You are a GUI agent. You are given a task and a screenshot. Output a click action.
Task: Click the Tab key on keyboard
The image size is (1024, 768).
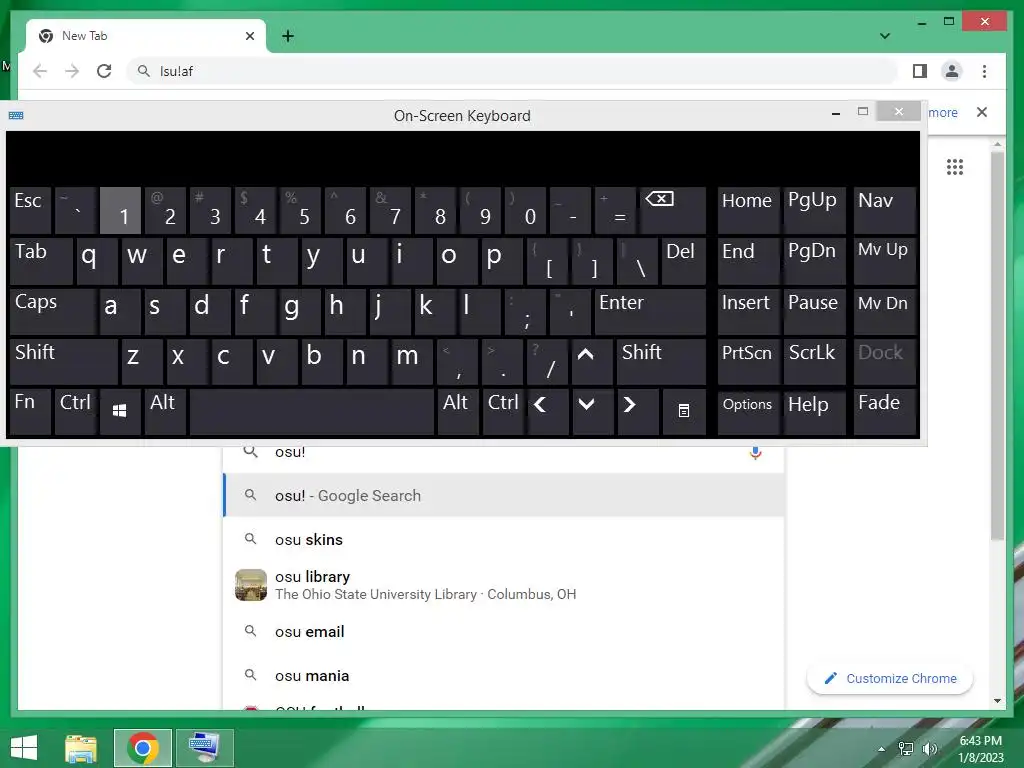coord(40,261)
